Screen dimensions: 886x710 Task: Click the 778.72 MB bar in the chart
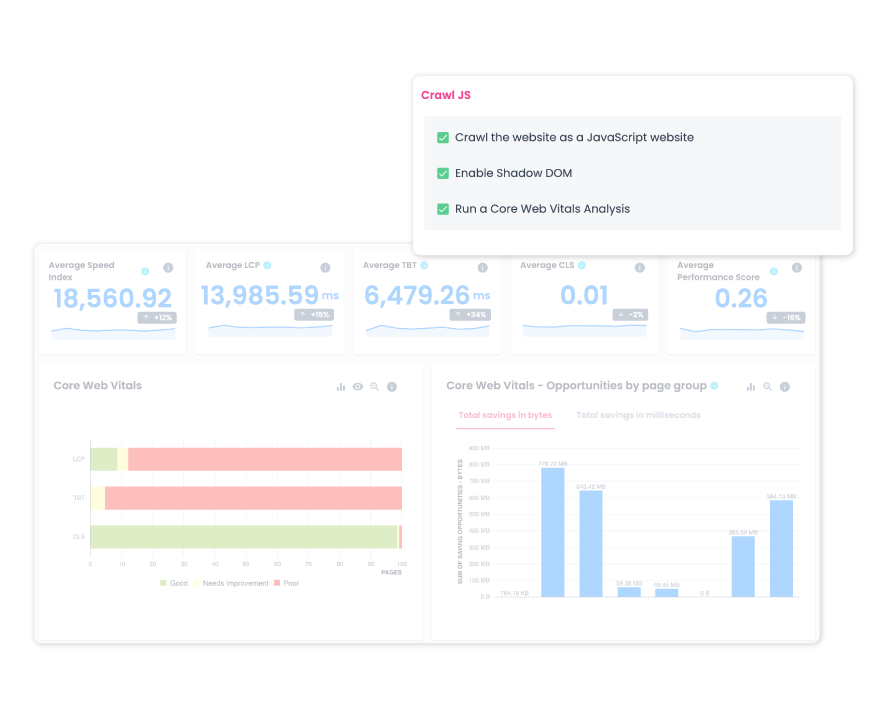[x=553, y=532]
